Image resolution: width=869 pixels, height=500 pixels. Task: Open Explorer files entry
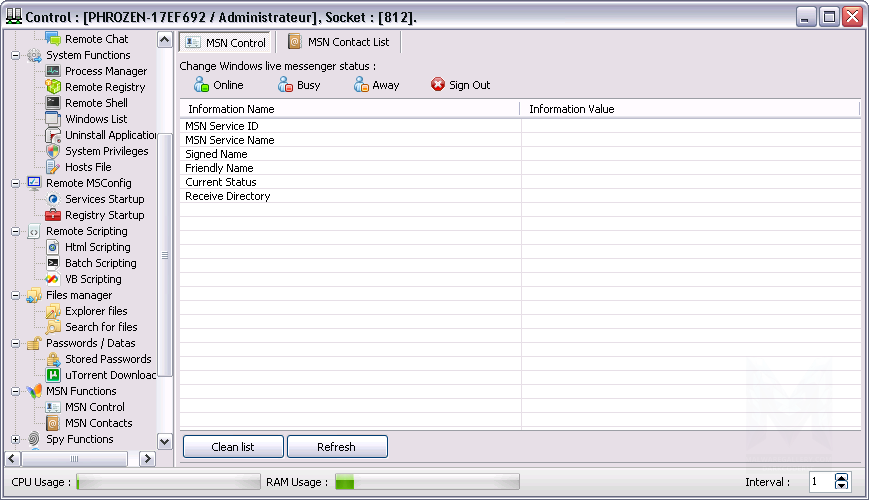(x=96, y=311)
